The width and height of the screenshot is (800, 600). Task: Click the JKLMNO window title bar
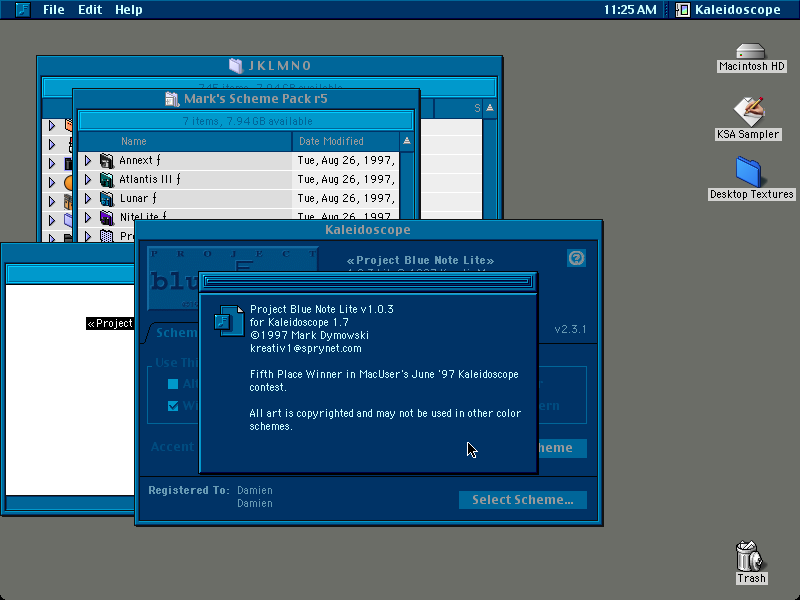(x=269, y=65)
